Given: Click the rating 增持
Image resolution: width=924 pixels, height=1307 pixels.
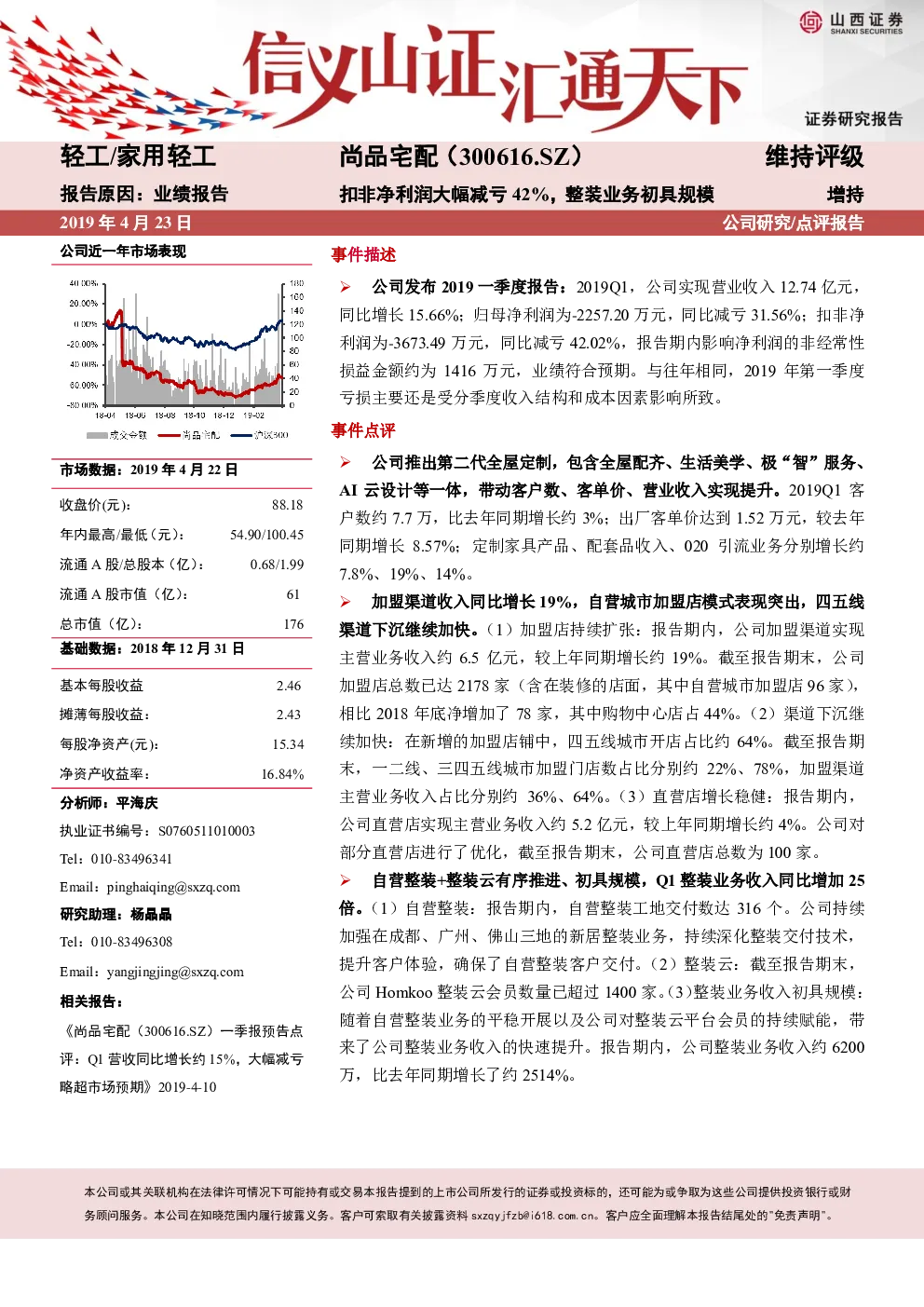Looking at the screenshot, I should [x=846, y=195].
